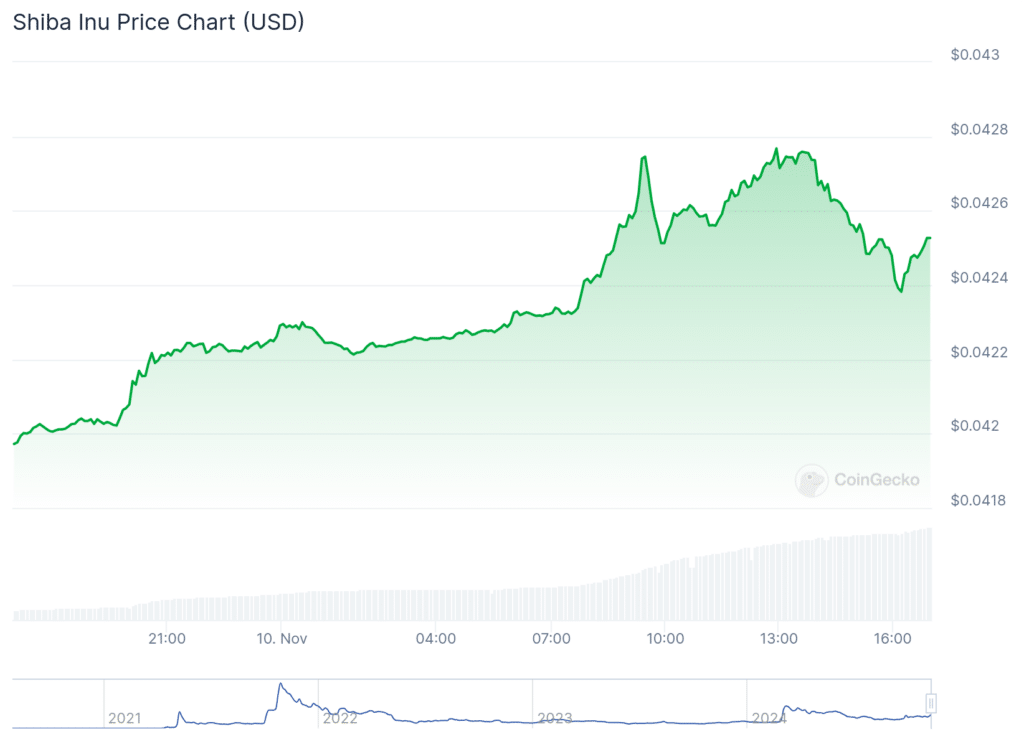Click the $0.042 price axis label
The image size is (1024, 747).
point(975,426)
